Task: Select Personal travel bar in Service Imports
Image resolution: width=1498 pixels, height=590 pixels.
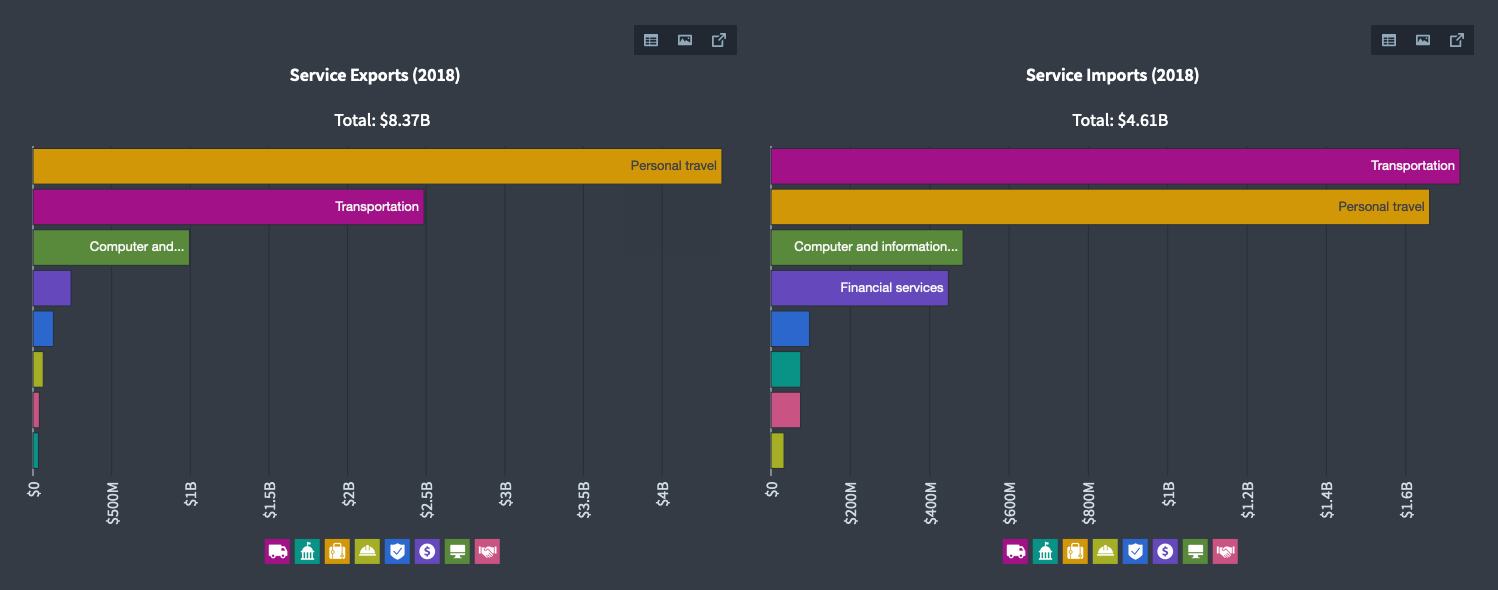Action: [x=1100, y=207]
